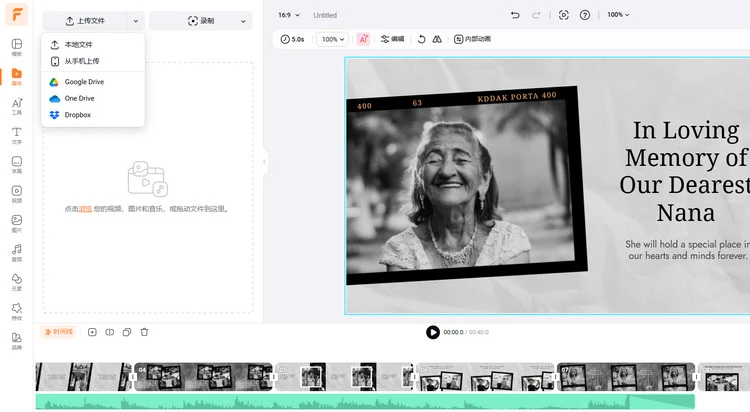Viewport: 750px width, 412px height.
Task: Expand the 录制 record dropdown
Action: coord(242,20)
